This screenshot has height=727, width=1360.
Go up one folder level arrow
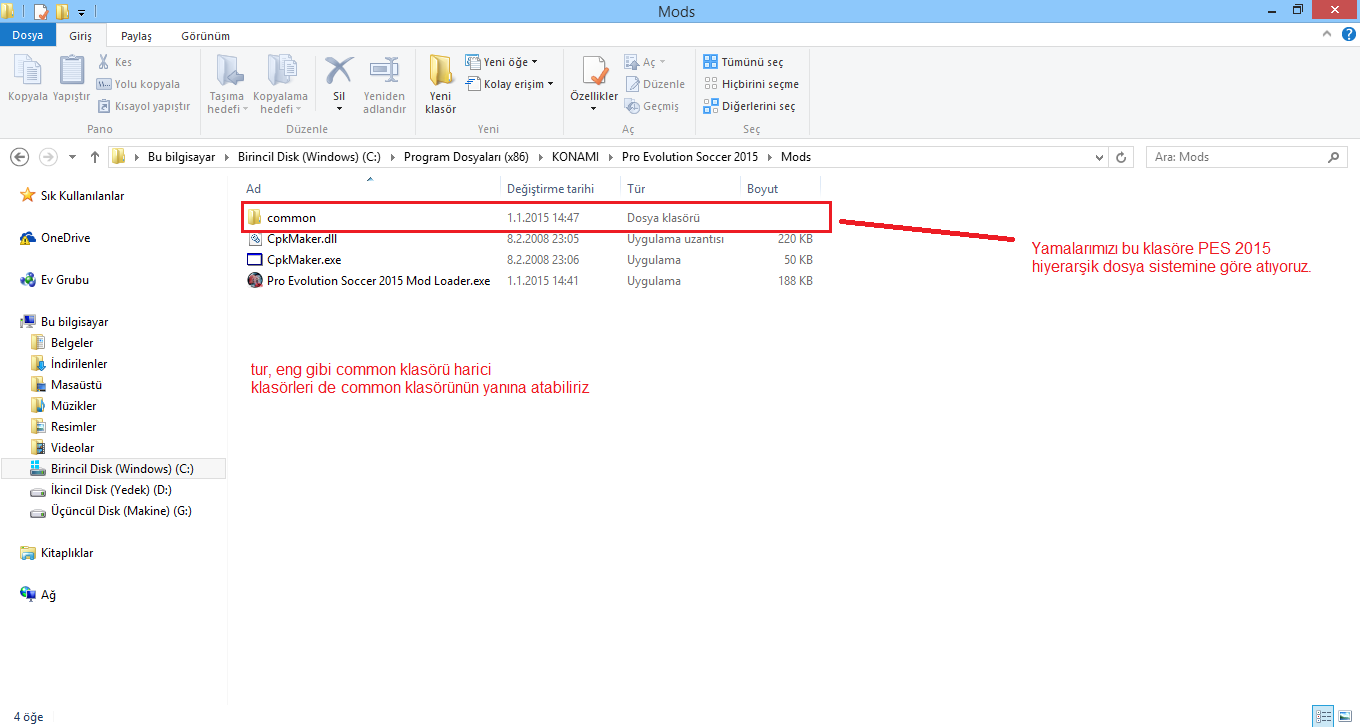(x=95, y=157)
